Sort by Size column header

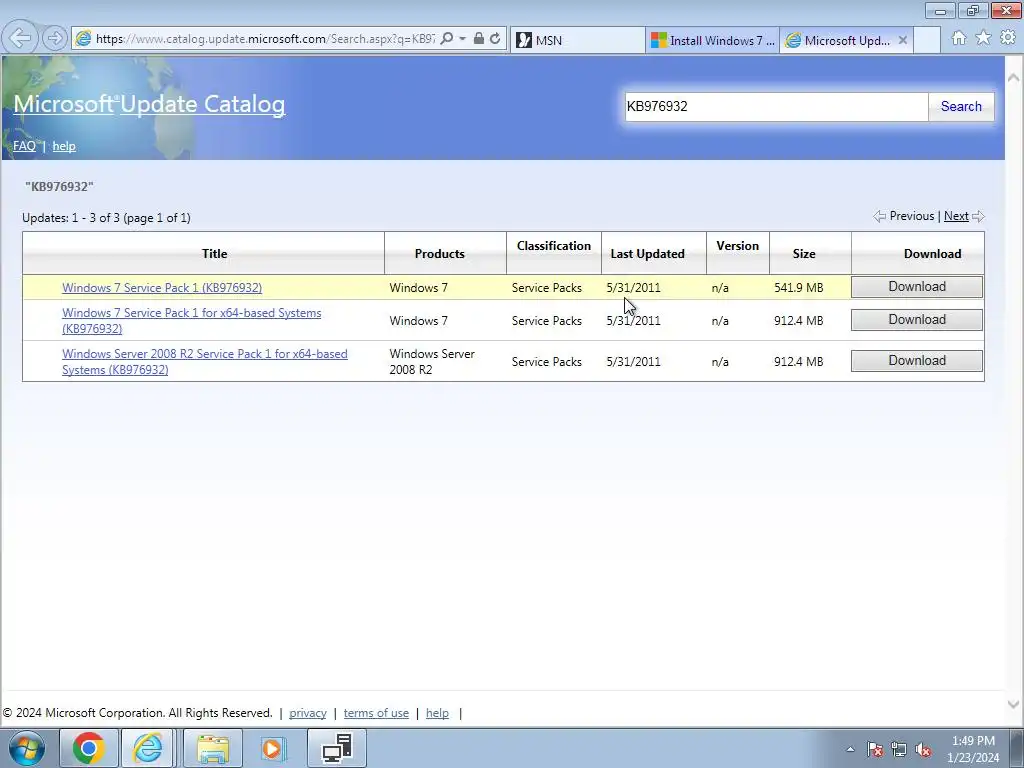point(804,253)
